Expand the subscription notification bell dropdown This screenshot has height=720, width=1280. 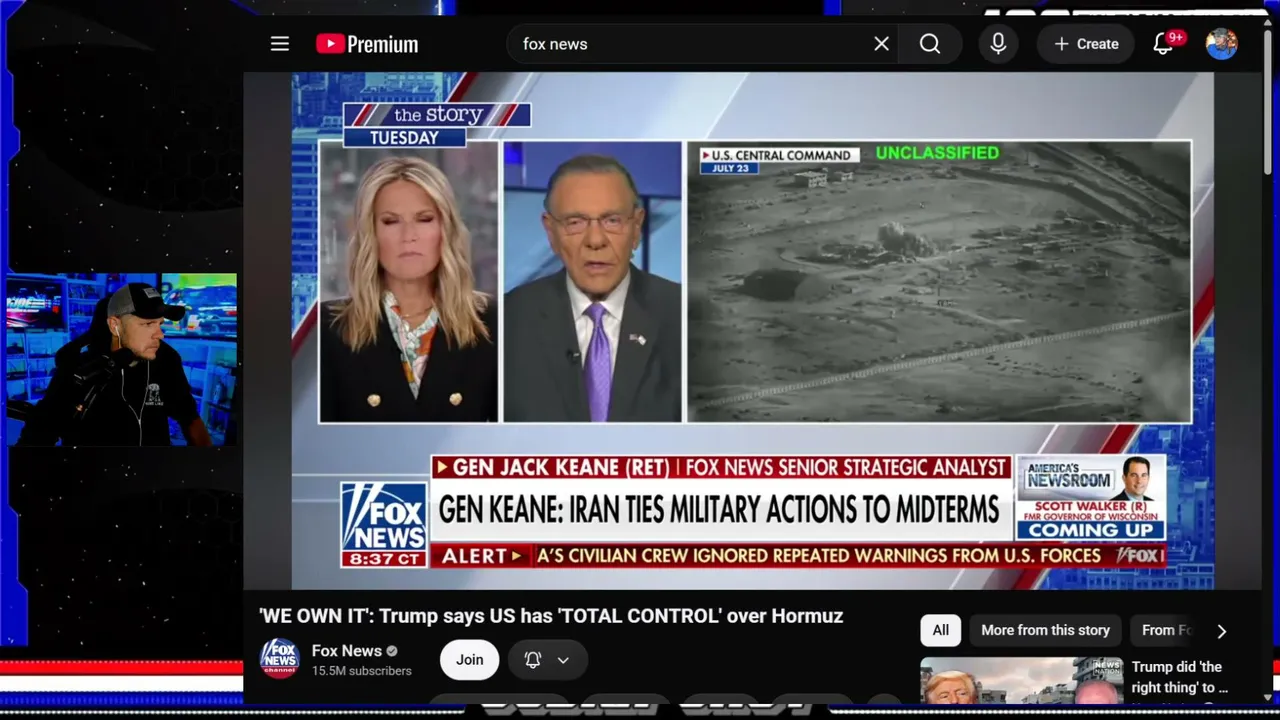point(547,660)
